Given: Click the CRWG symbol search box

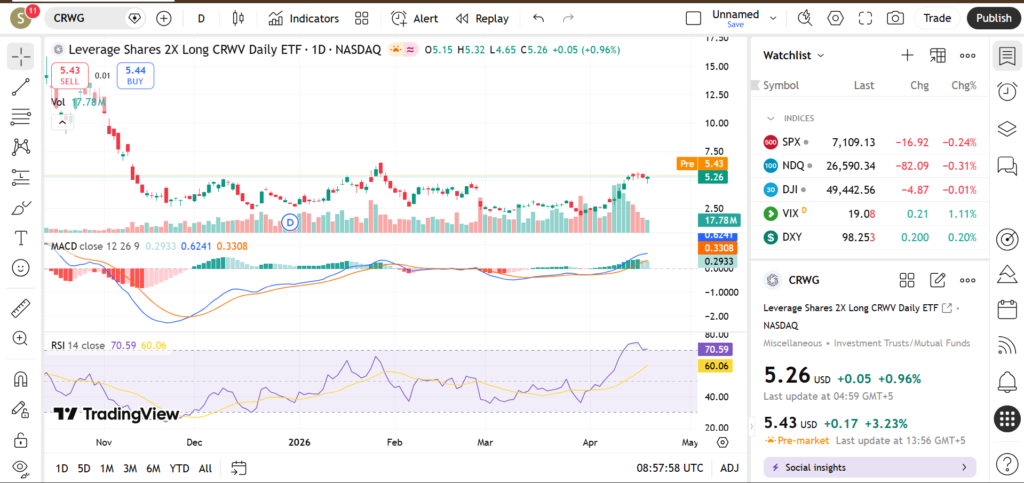Looking at the screenshot, I should [x=85, y=18].
